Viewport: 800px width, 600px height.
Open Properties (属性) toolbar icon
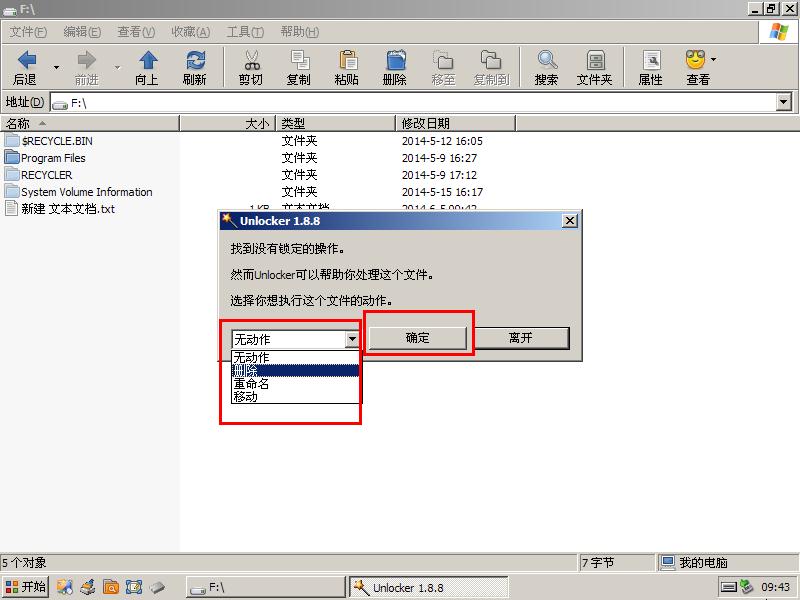point(652,60)
